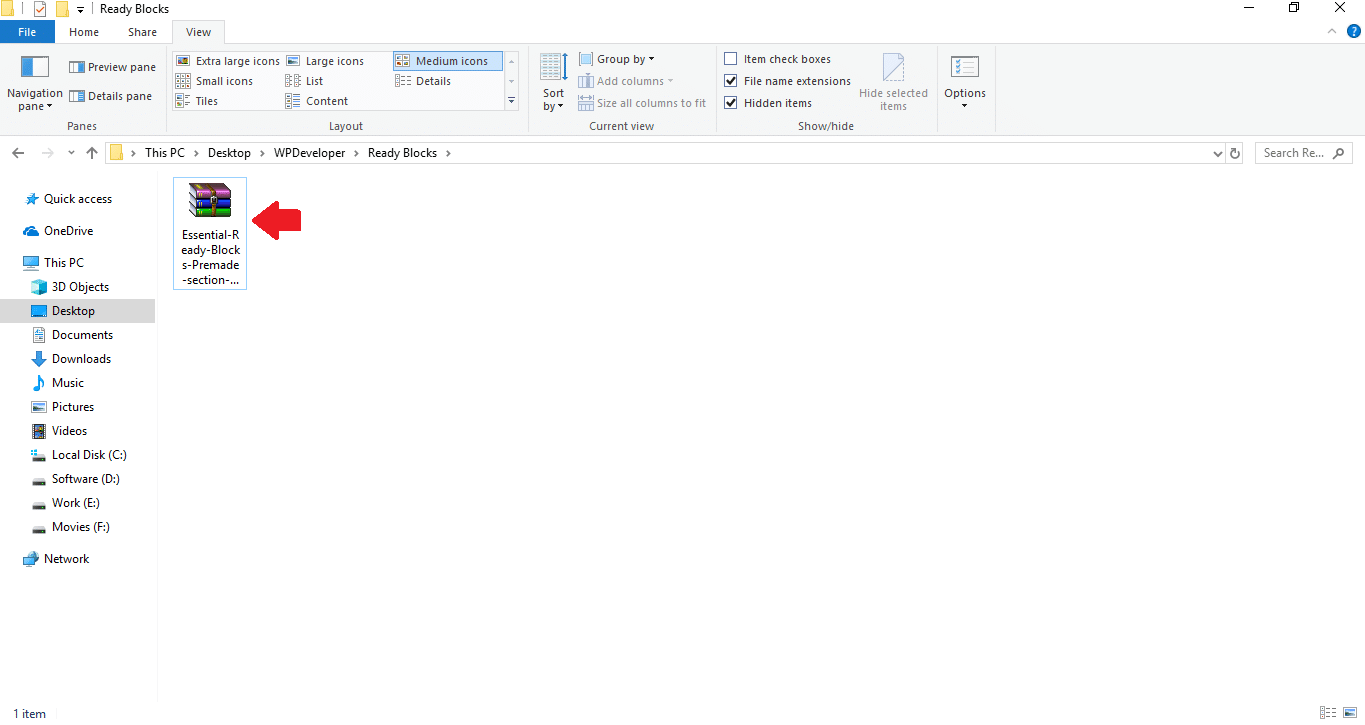
Task: Switch to details view via status bar icon
Action: [x=1328, y=713]
